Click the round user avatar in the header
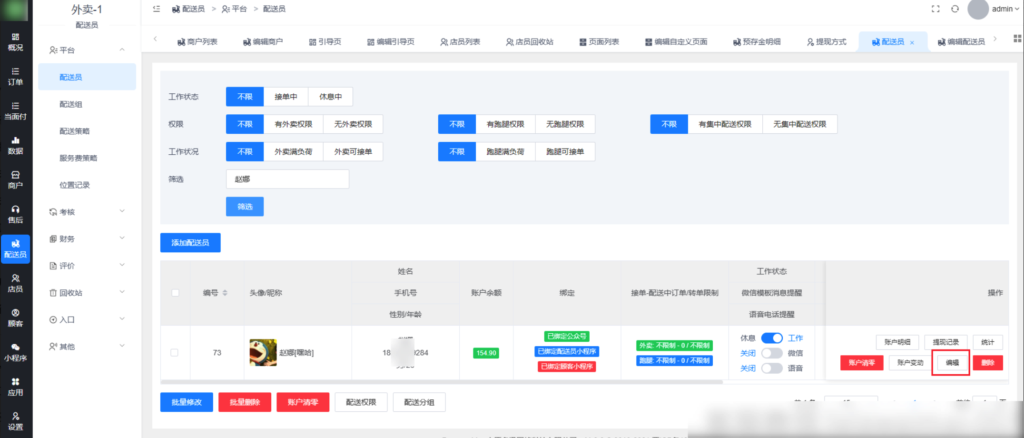This screenshot has width=1024, height=438. [978, 9]
